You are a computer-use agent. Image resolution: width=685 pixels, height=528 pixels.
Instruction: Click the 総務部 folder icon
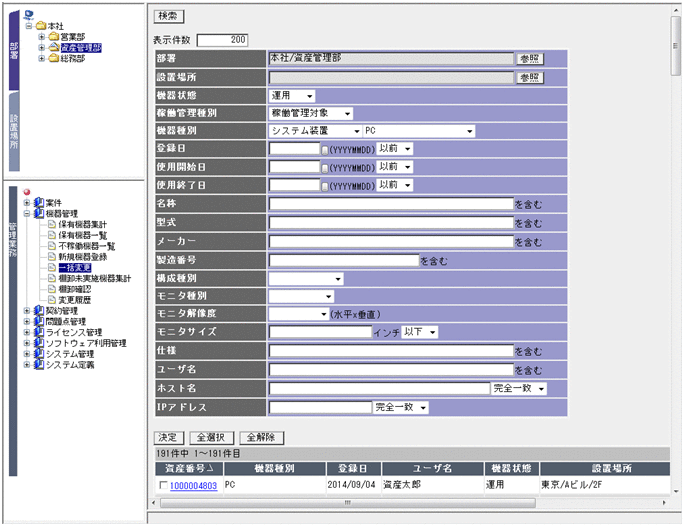tap(54, 58)
